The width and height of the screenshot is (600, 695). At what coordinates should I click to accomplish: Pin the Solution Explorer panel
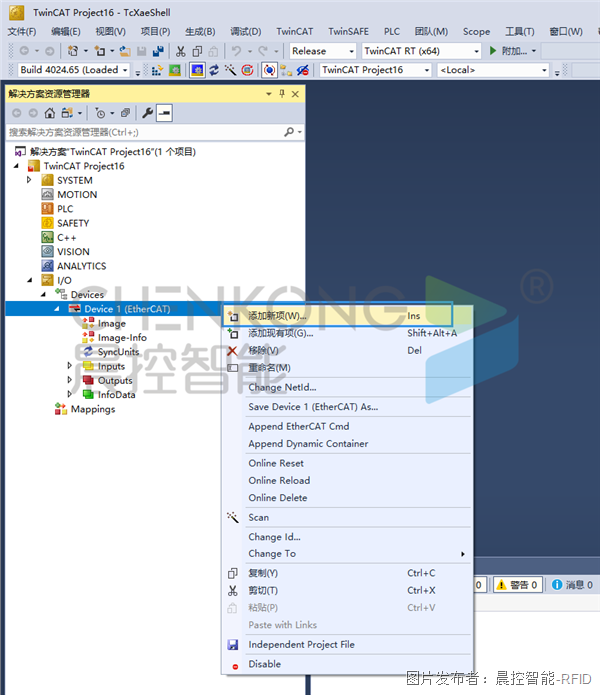pos(282,94)
